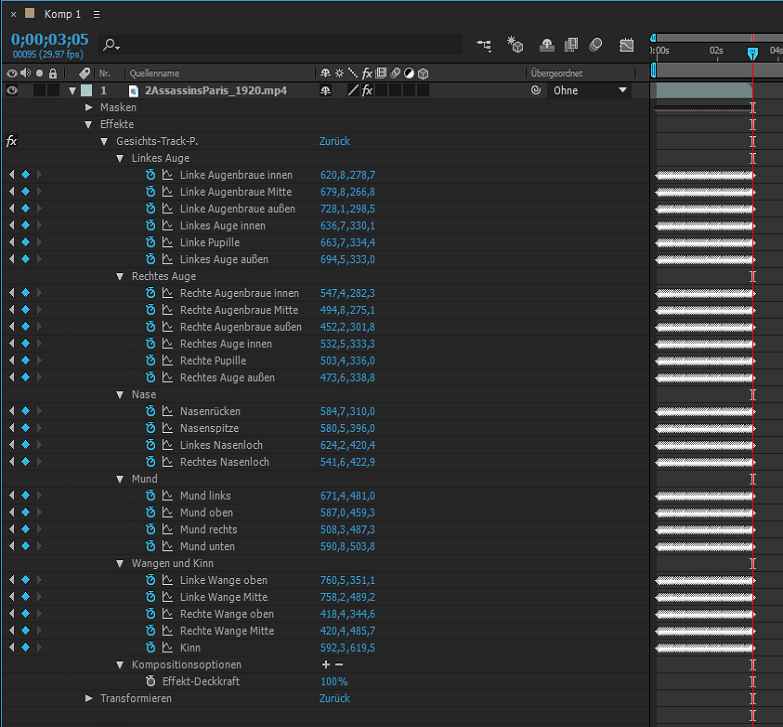Toggle the fx switch on the video layer

click(367, 90)
